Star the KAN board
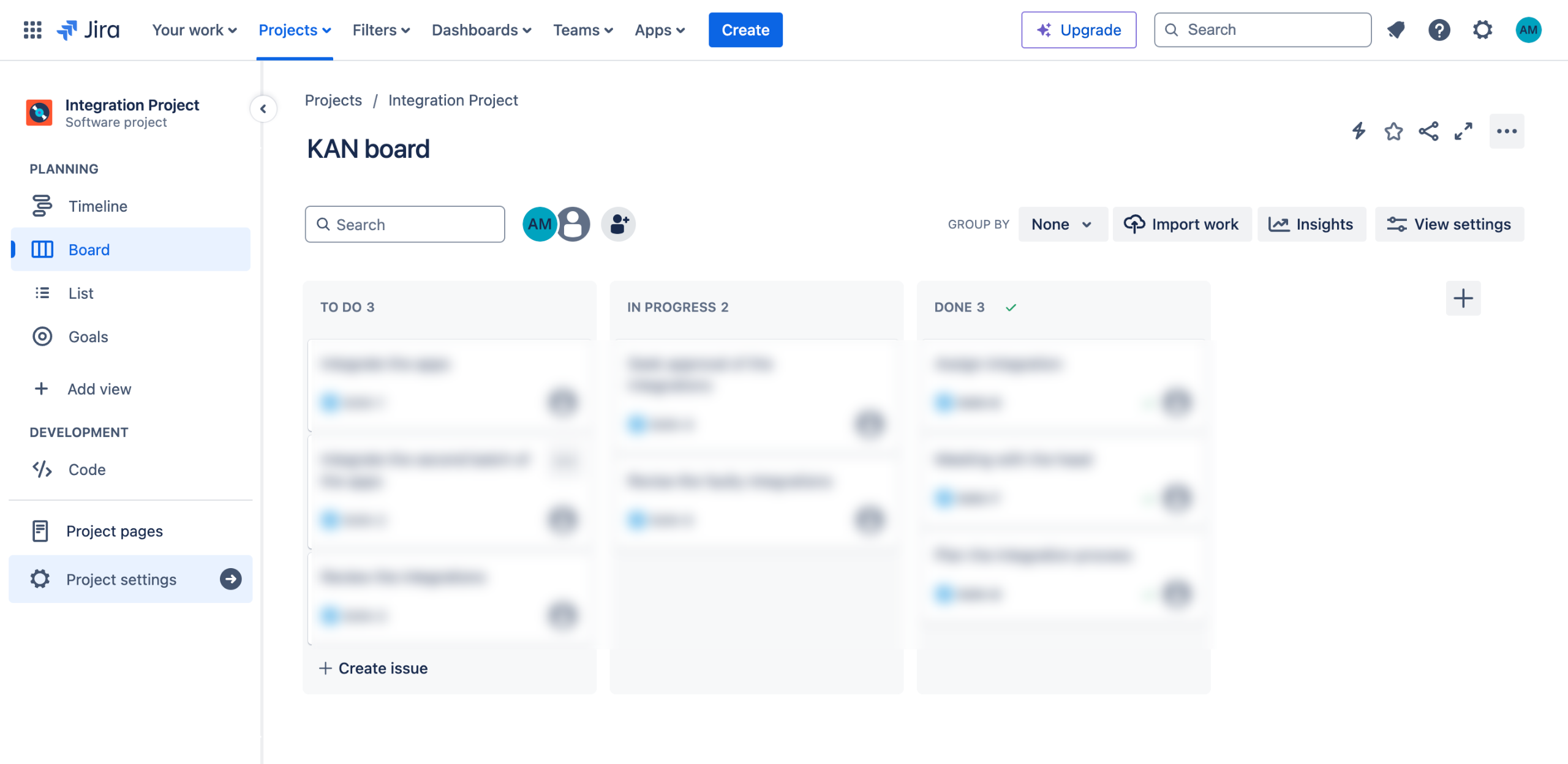1568x764 pixels. 1393,131
